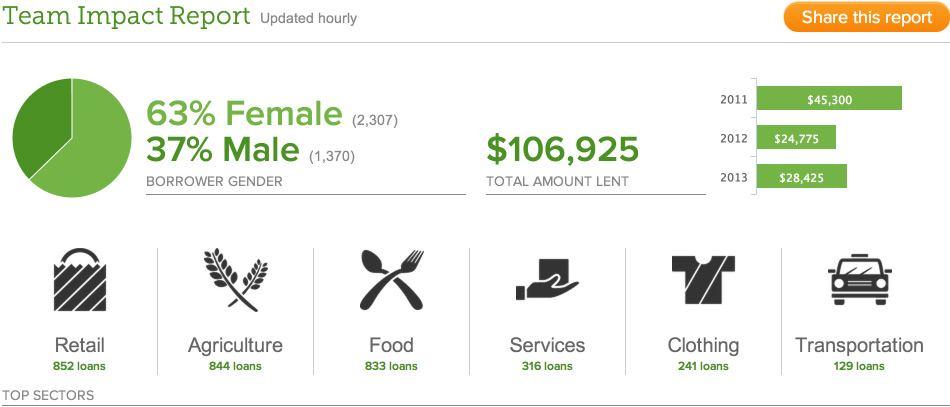Screen dimensions: 950x407
Task: Click the Services hand icon
Action: [x=546, y=280]
